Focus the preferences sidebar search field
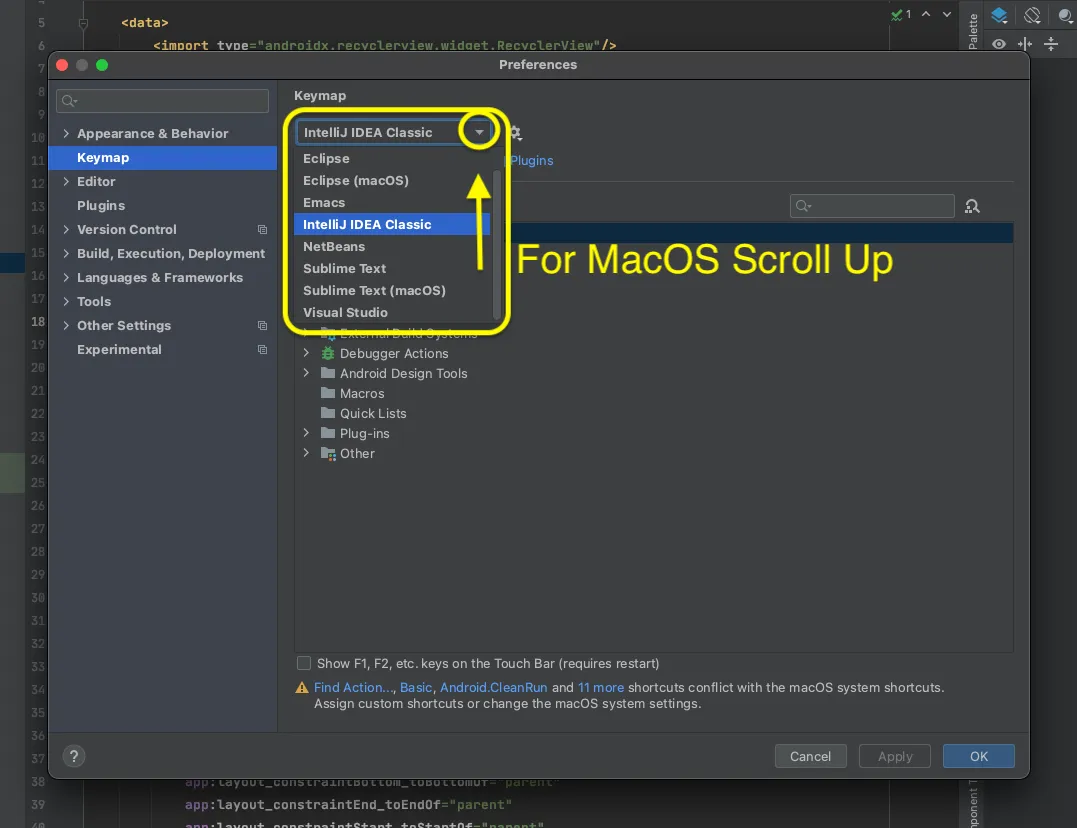 [x=163, y=101]
